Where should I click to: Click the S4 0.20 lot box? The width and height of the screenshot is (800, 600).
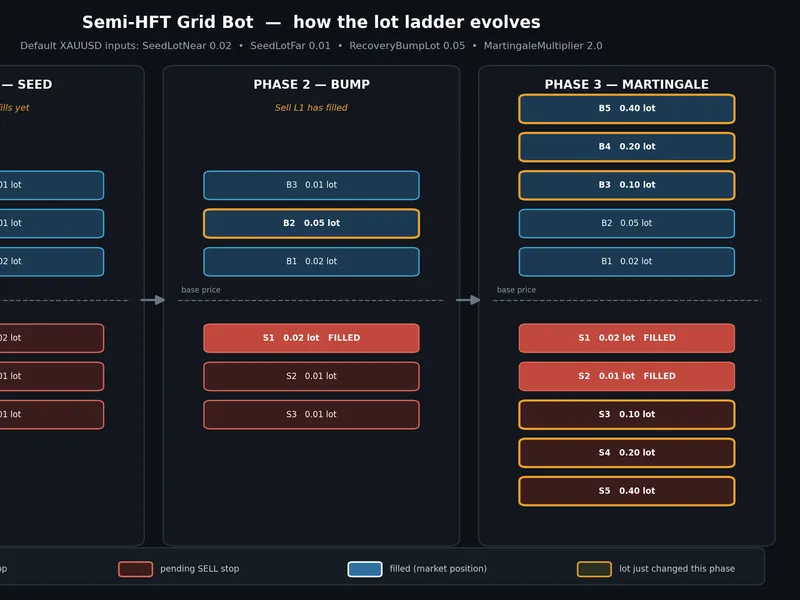click(627, 453)
